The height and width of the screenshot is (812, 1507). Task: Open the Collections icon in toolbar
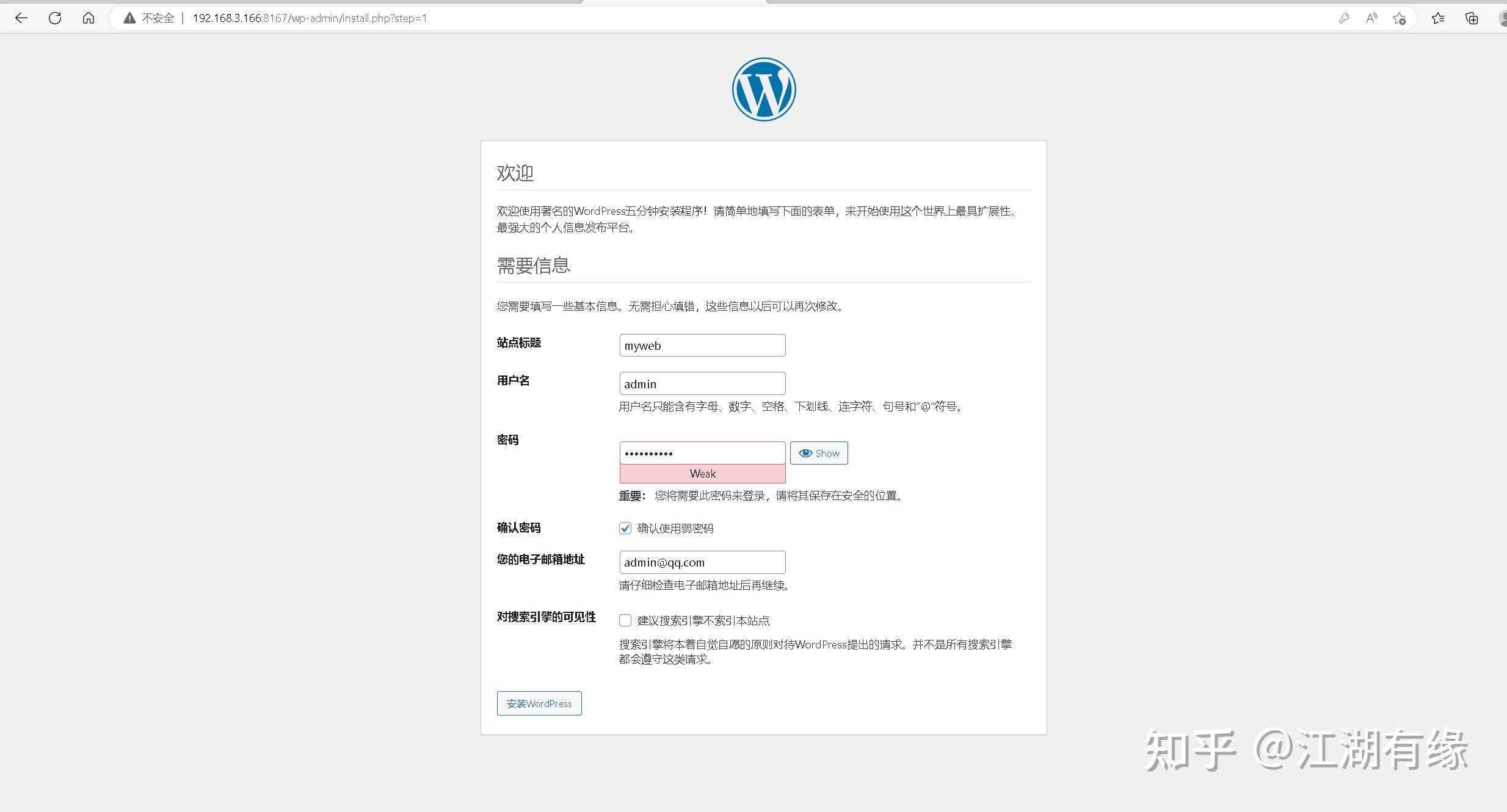1472,18
